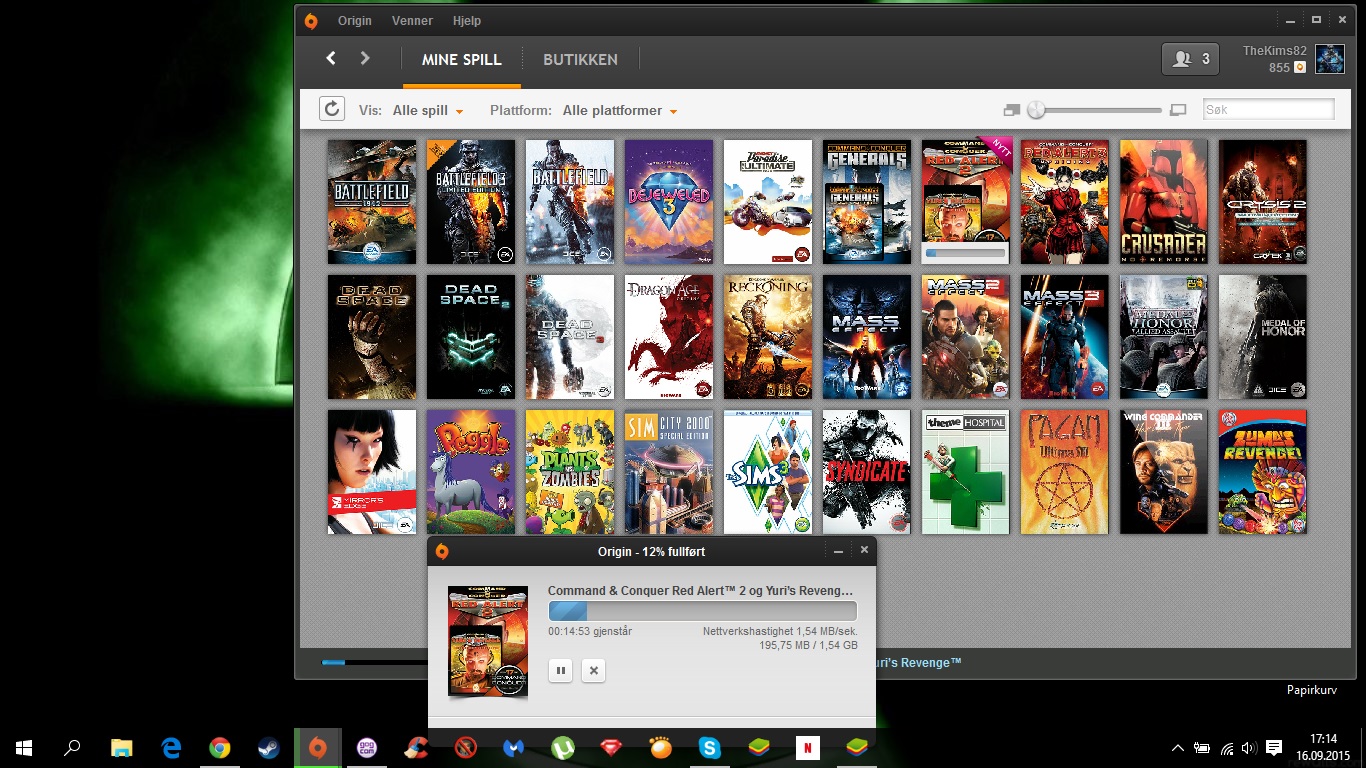Open Microsoft Edge from the taskbar
Image resolution: width=1366 pixels, height=768 pixels.
pos(171,747)
